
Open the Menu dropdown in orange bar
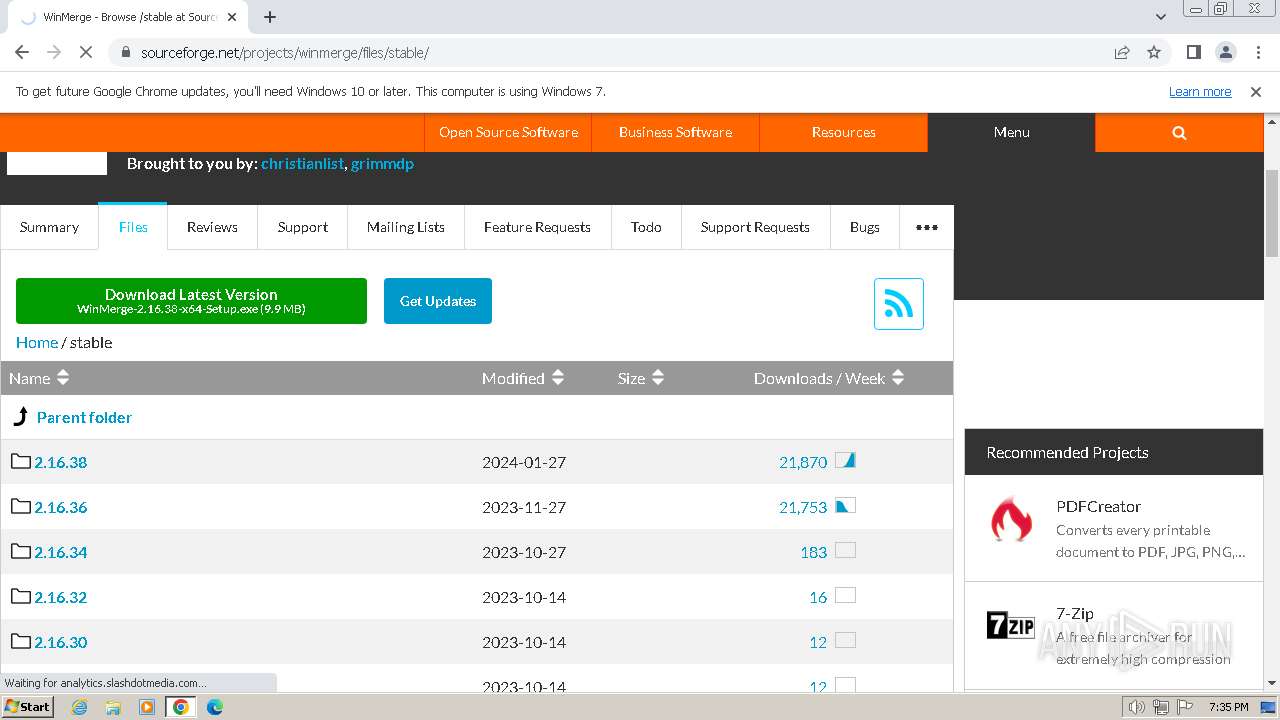click(x=1011, y=132)
